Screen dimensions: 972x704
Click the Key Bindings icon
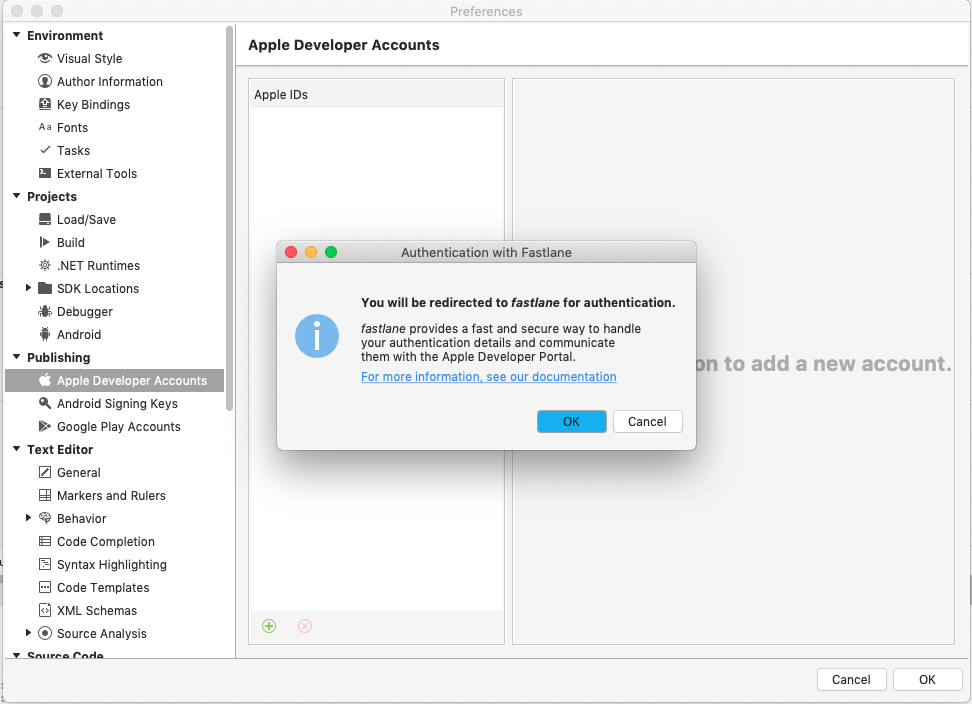(45, 104)
